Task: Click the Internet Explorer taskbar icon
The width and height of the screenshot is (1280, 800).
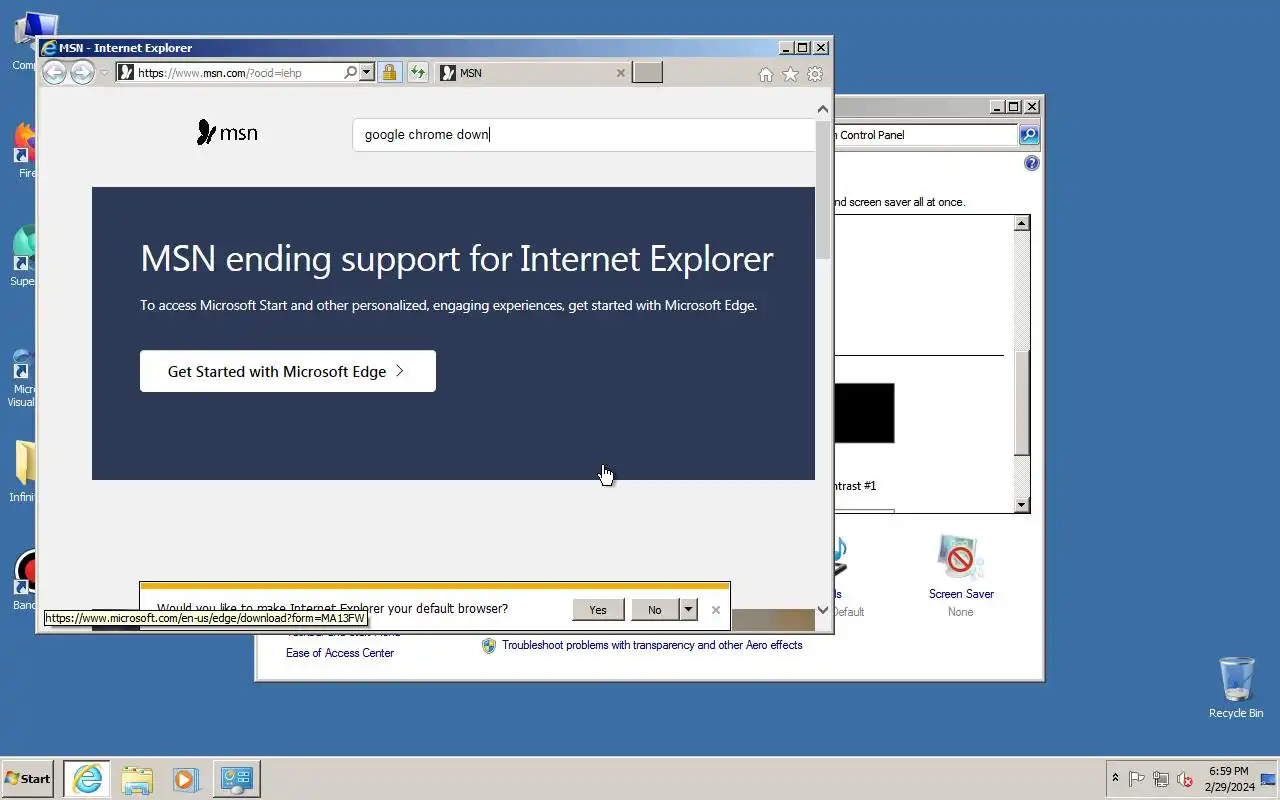Action: click(x=87, y=779)
